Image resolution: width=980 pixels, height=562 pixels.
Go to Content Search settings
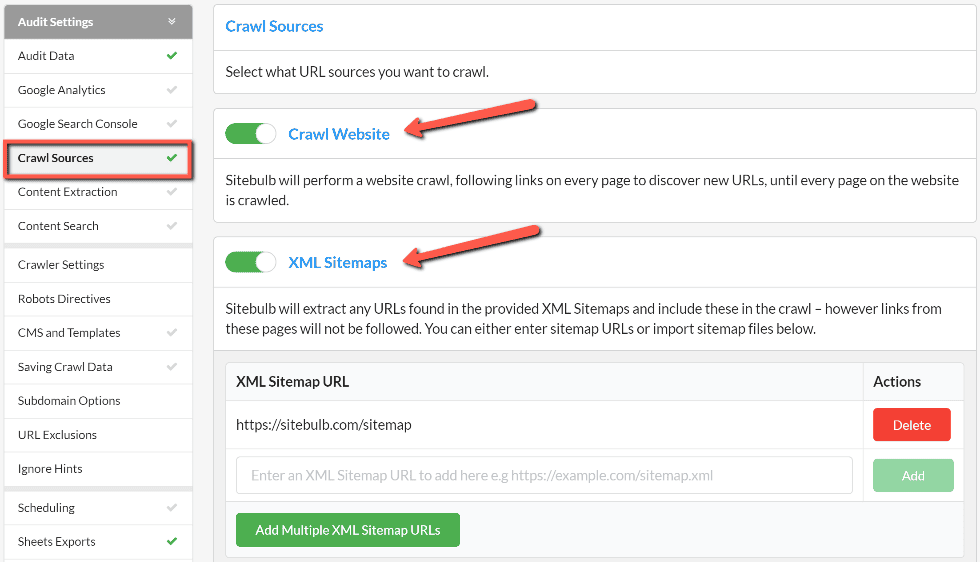(98, 226)
